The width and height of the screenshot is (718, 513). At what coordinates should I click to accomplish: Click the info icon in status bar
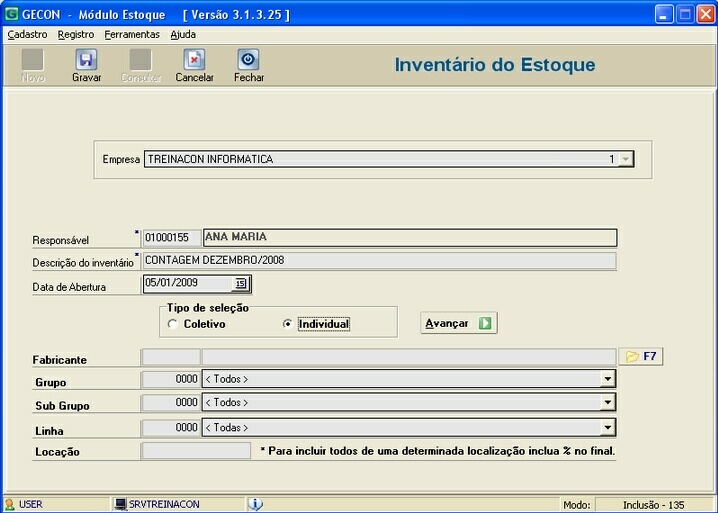(x=256, y=504)
